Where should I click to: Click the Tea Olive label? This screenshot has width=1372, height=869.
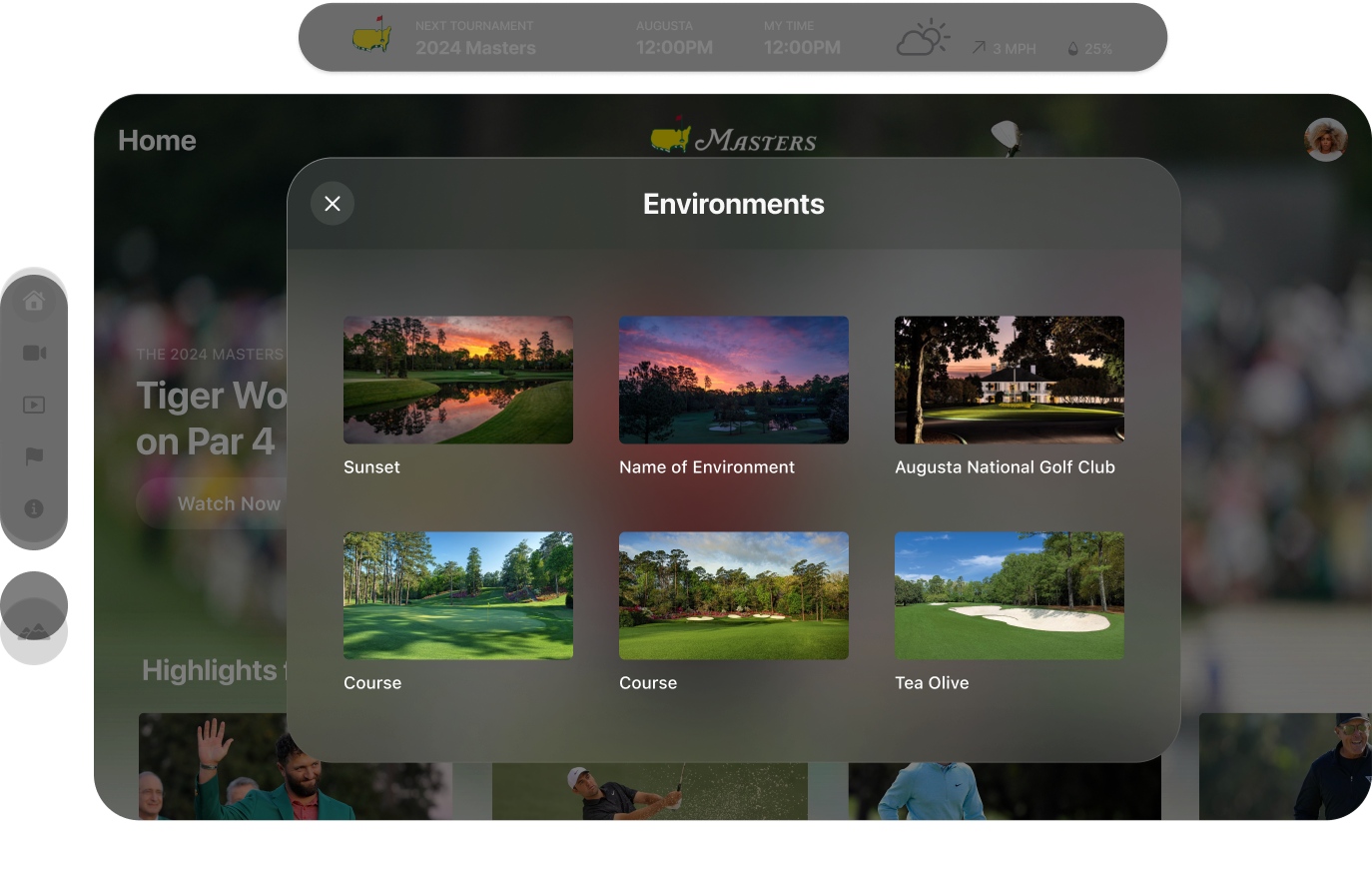tap(932, 683)
